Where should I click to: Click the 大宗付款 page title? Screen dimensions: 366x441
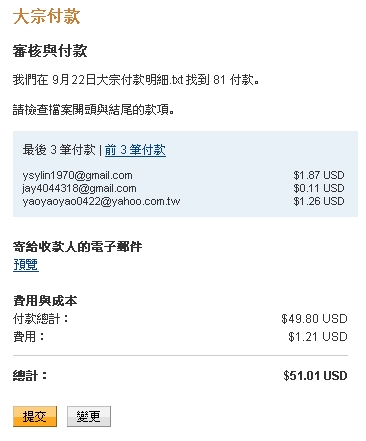pos(47,16)
